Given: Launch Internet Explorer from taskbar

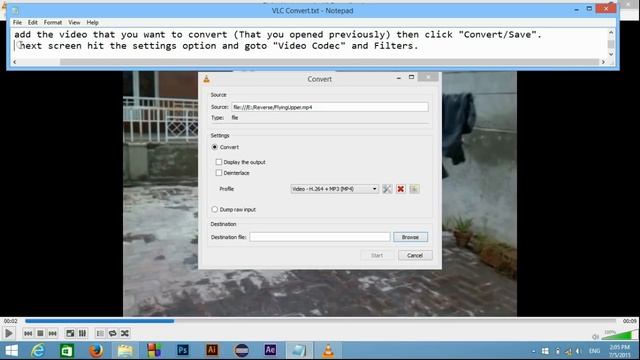Looking at the screenshot, I should (x=38, y=351).
